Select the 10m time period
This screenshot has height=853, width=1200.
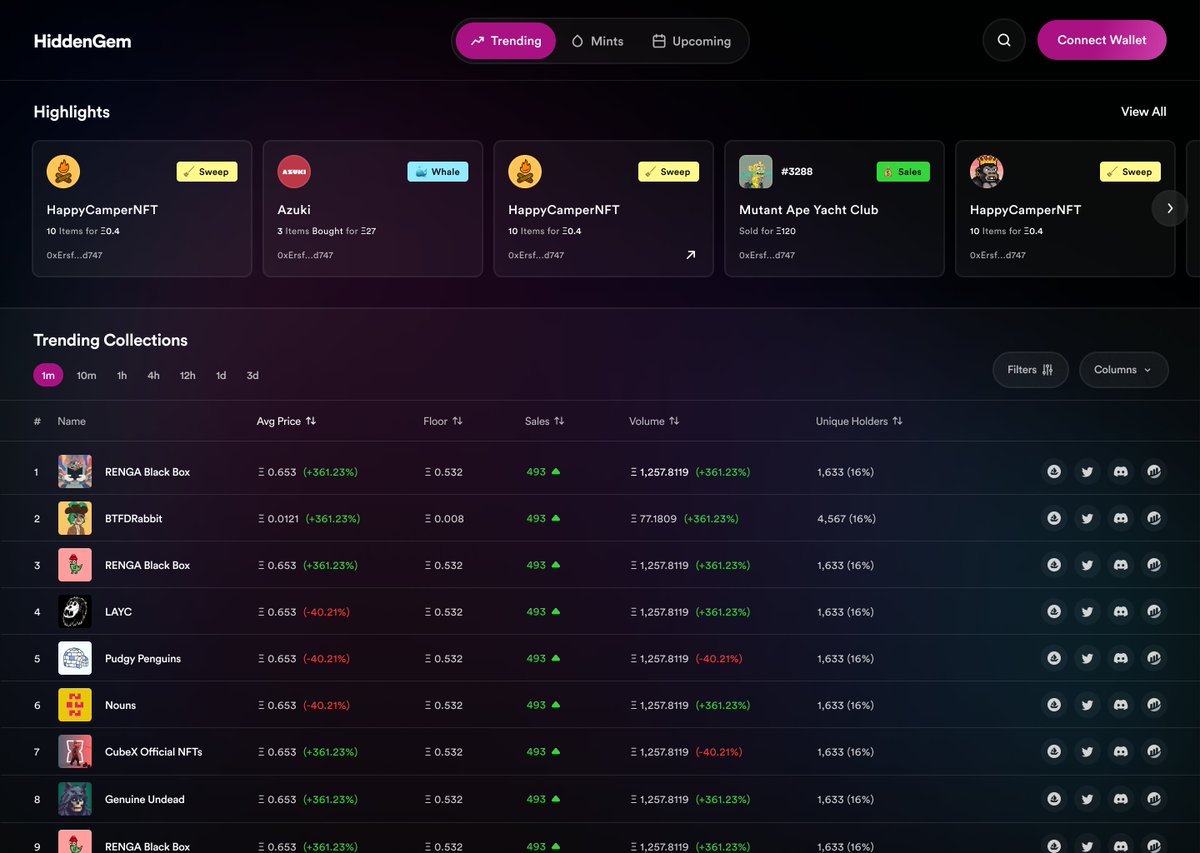tap(87, 375)
